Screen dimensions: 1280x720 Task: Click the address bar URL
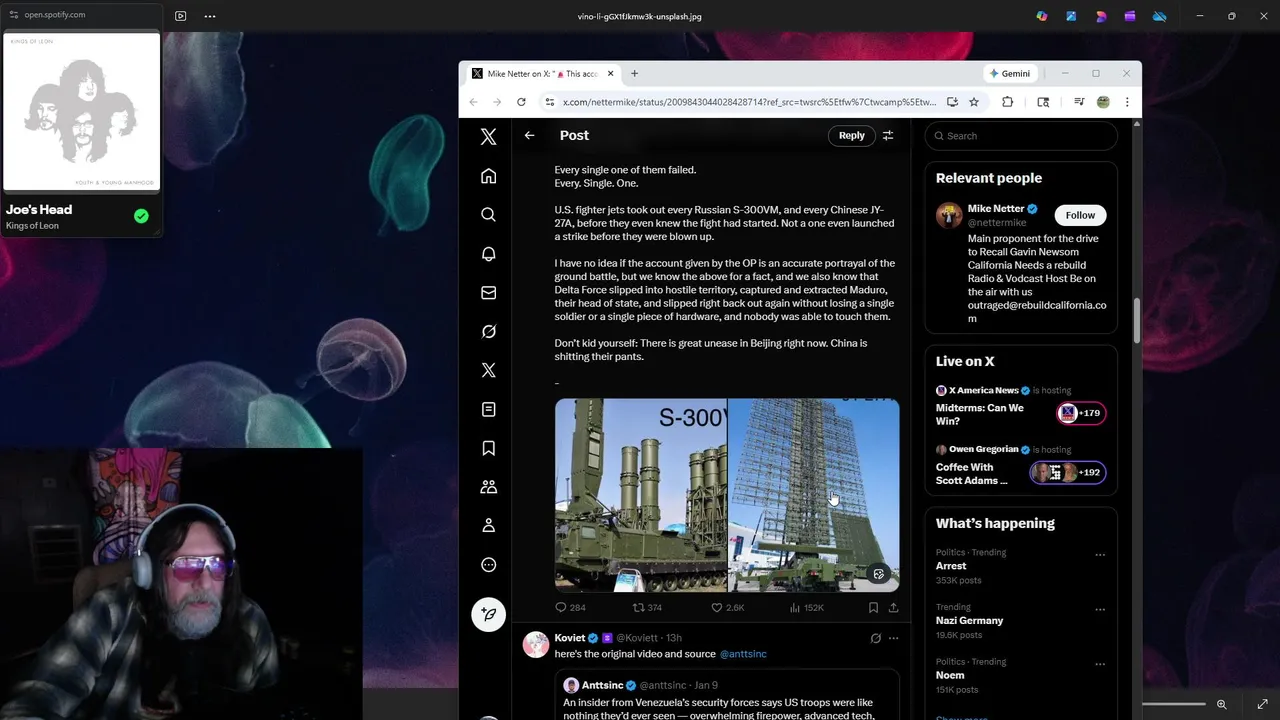click(749, 102)
